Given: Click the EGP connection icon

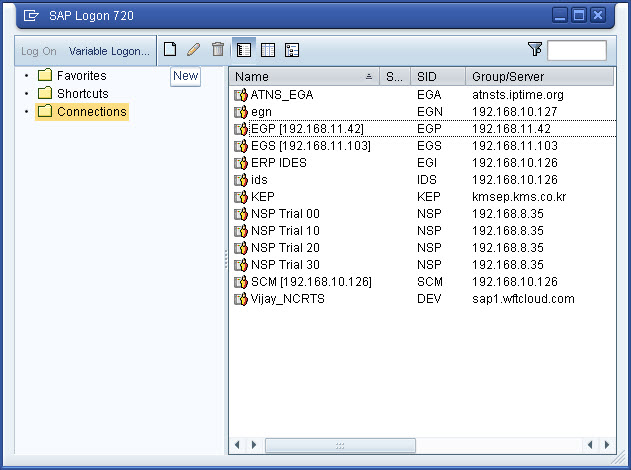Looking at the screenshot, I should tap(241, 129).
